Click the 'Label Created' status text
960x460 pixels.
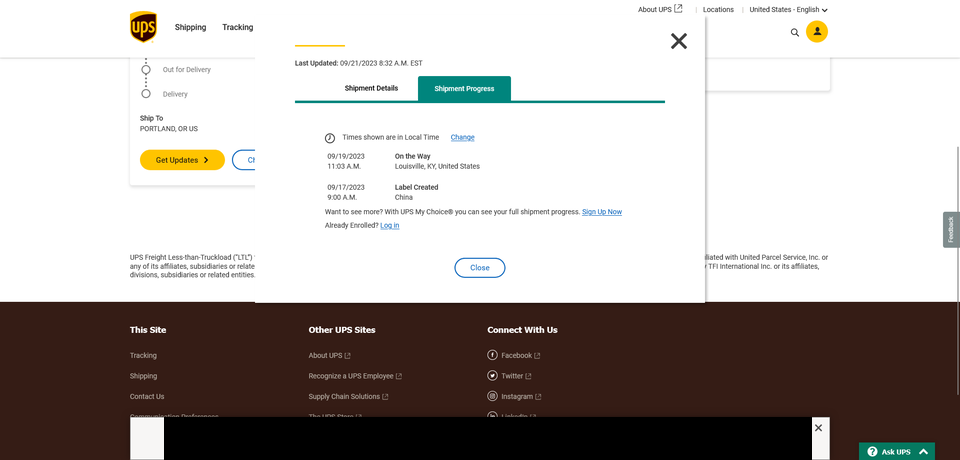[416, 187]
